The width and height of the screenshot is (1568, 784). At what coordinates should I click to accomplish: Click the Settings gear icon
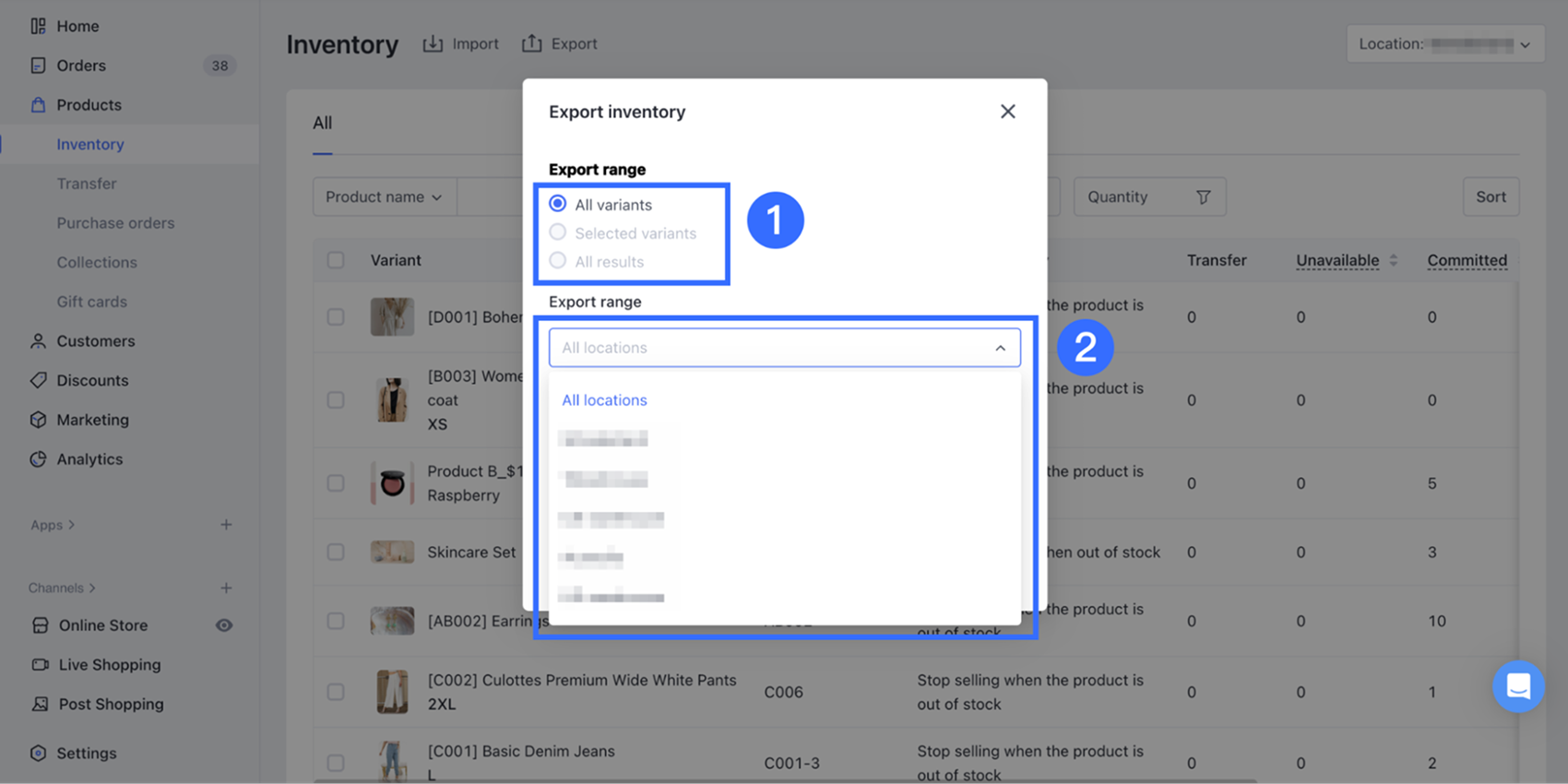[x=38, y=754]
